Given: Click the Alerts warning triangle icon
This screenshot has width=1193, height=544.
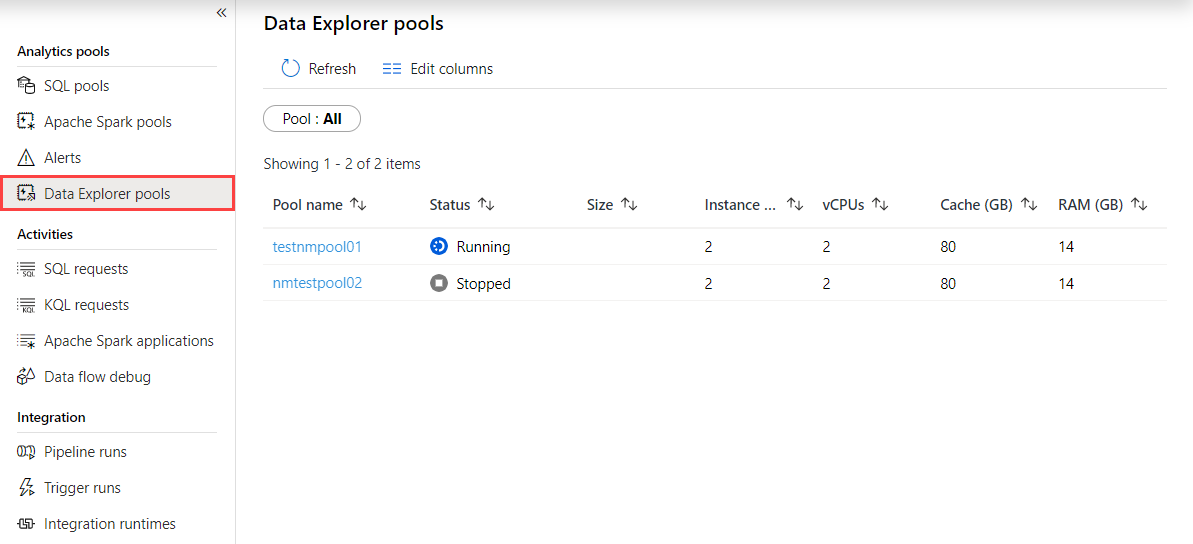Looking at the screenshot, I should (x=26, y=157).
